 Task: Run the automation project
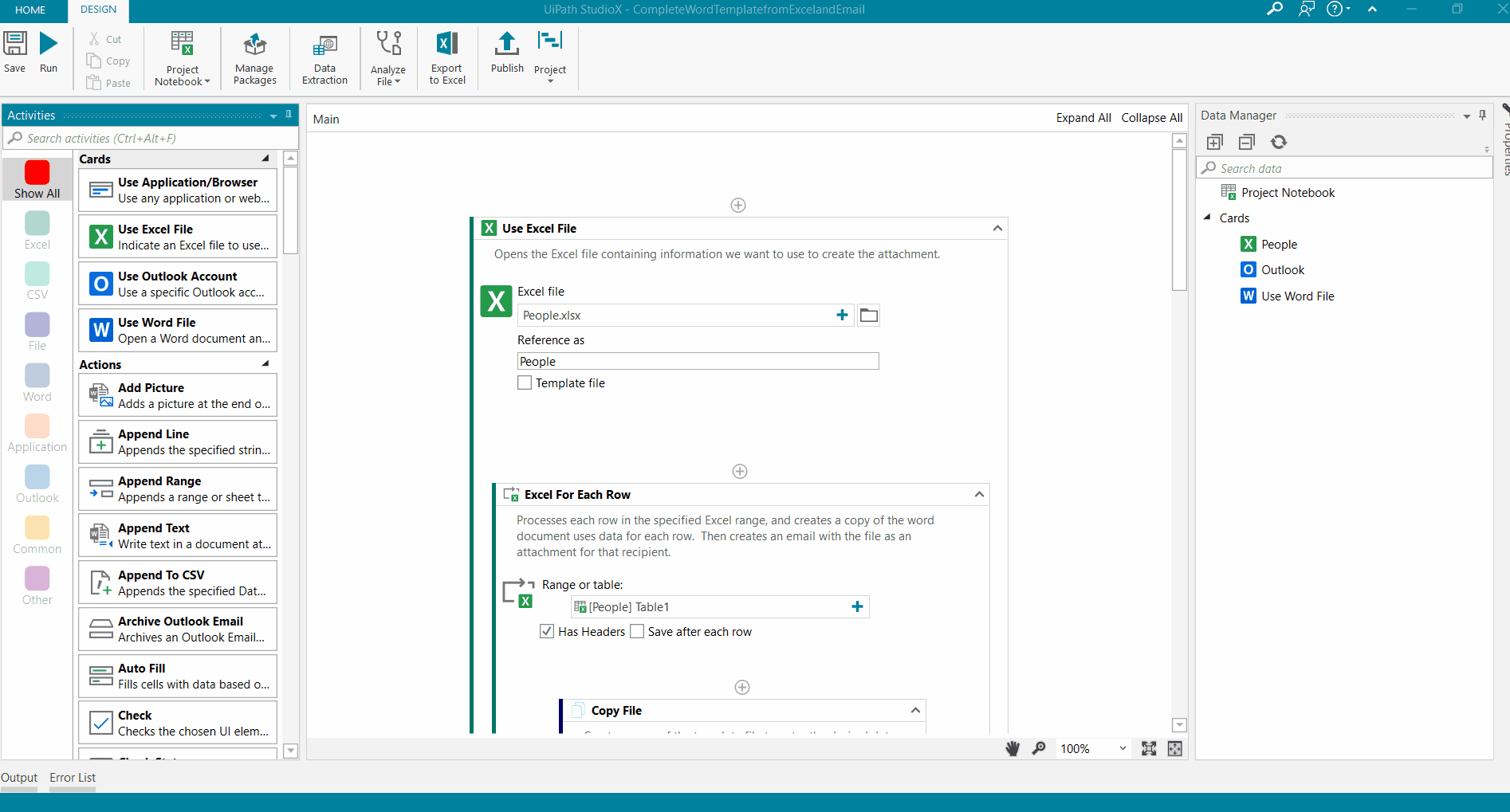coord(49,53)
